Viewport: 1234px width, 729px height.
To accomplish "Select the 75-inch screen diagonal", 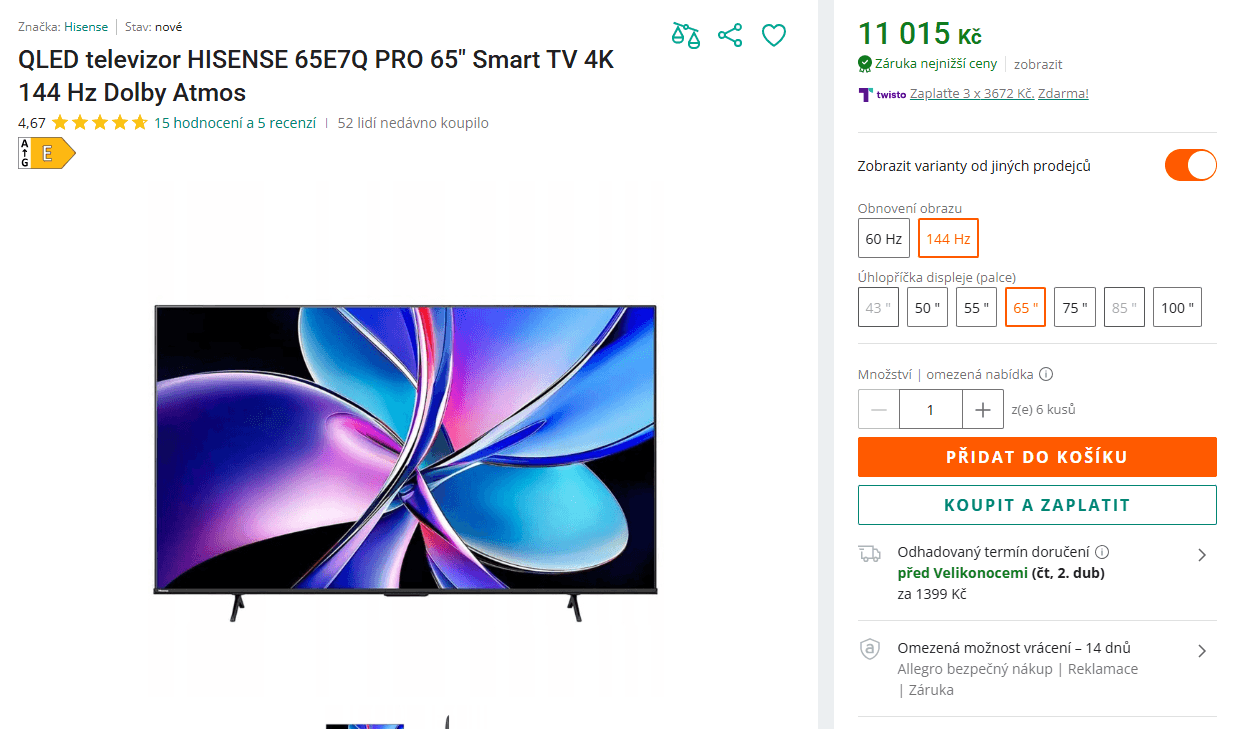I will 1074,307.
